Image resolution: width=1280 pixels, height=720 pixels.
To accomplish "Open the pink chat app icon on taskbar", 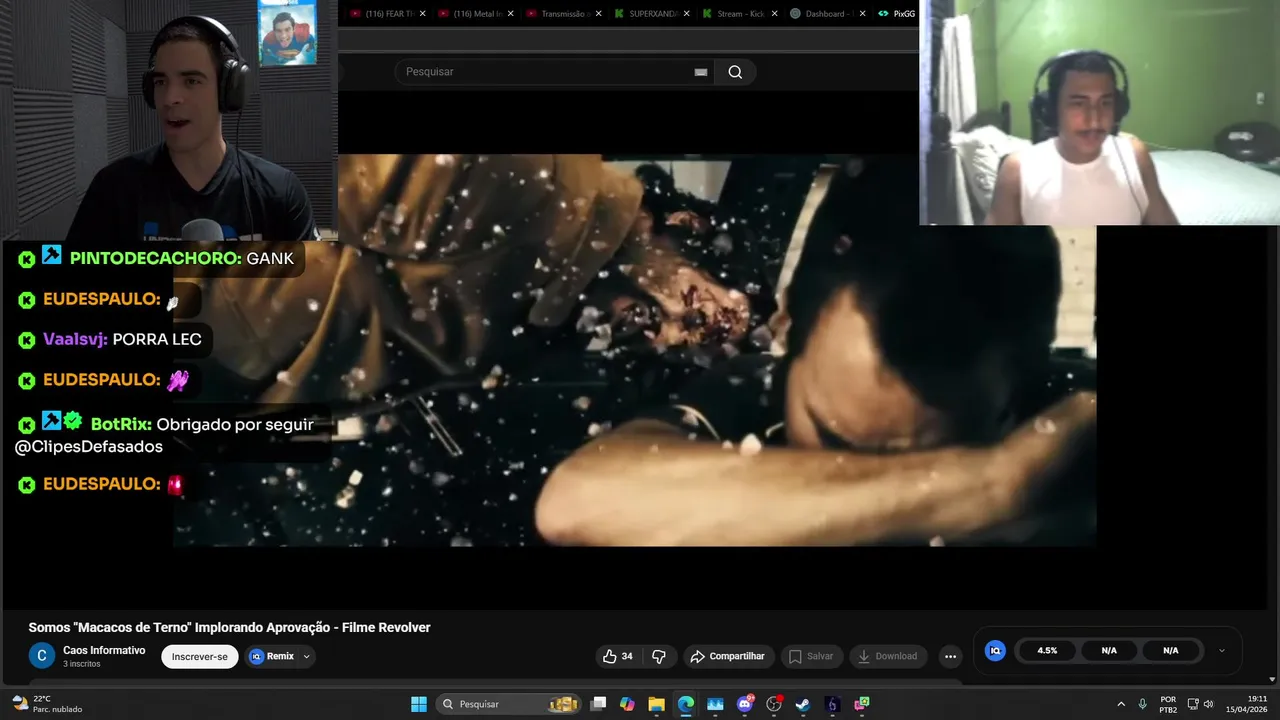I will pos(862,704).
